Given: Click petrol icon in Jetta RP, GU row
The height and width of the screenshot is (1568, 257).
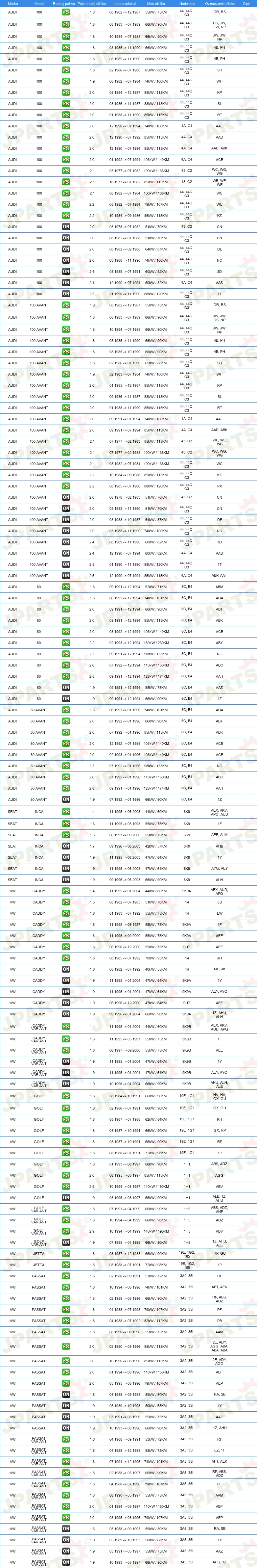Looking at the screenshot, I should [x=66, y=1253].
